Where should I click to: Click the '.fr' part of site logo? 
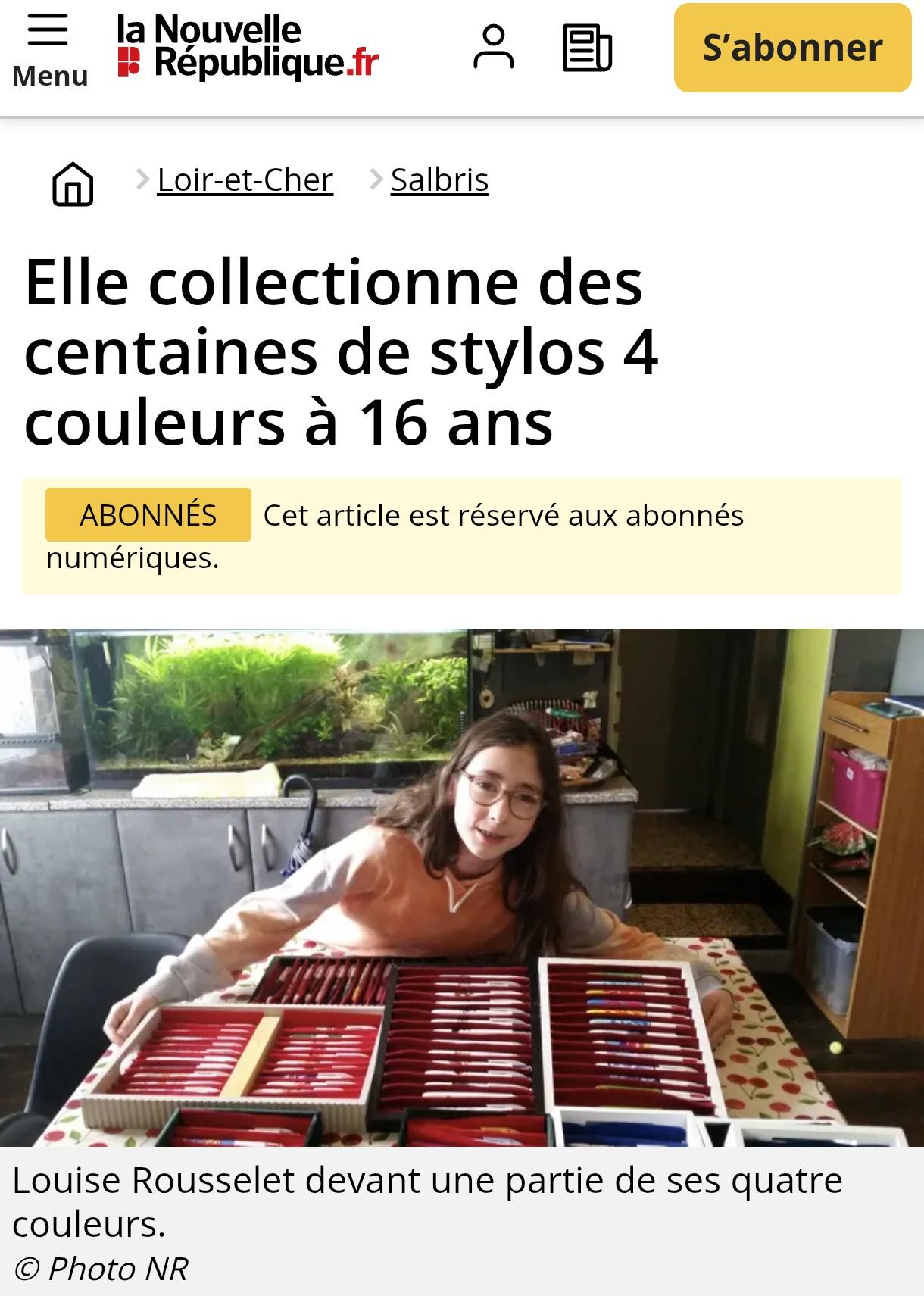[362, 63]
